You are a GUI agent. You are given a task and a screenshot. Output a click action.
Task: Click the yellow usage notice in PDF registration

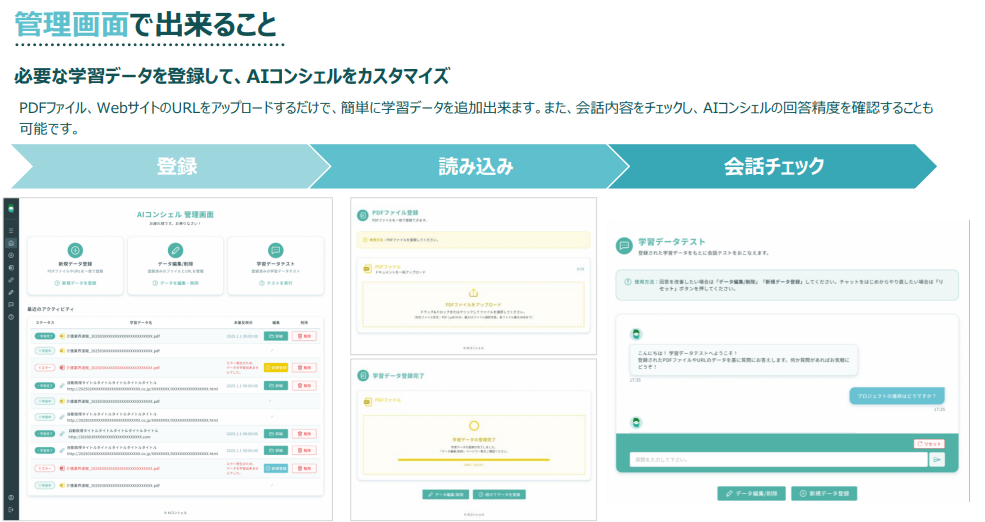pos(474,240)
